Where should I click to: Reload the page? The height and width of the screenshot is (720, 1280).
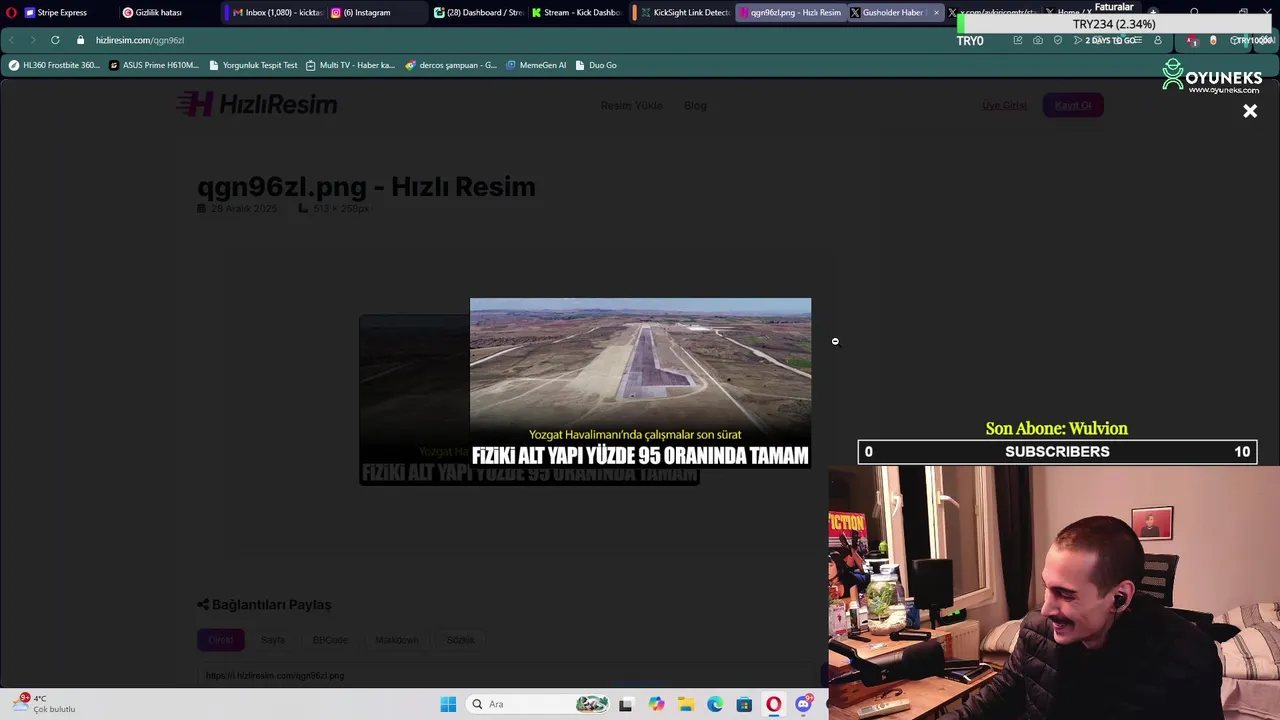55,40
